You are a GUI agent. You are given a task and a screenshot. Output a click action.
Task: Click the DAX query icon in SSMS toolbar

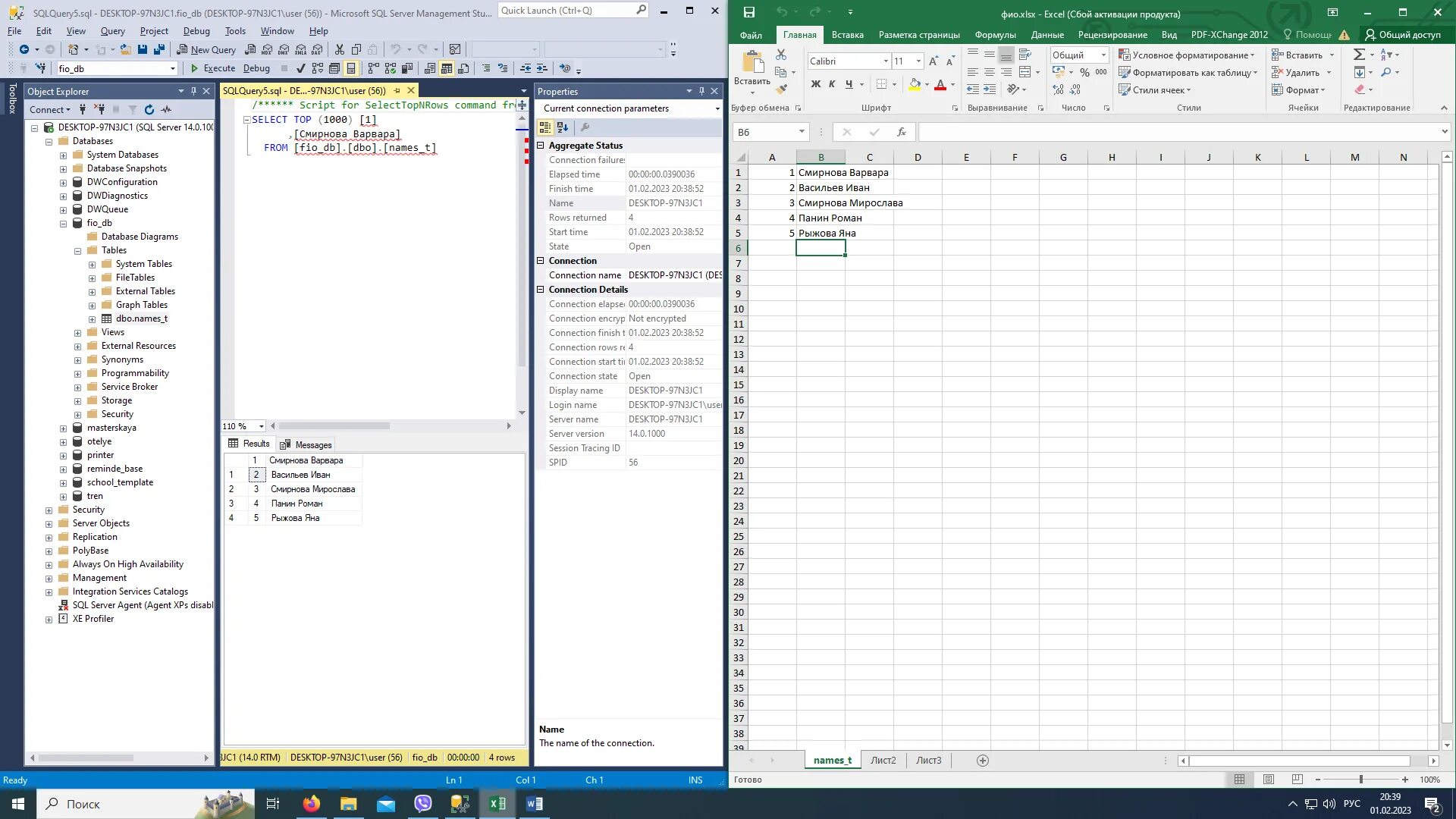pyautogui.click(x=318, y=49)
